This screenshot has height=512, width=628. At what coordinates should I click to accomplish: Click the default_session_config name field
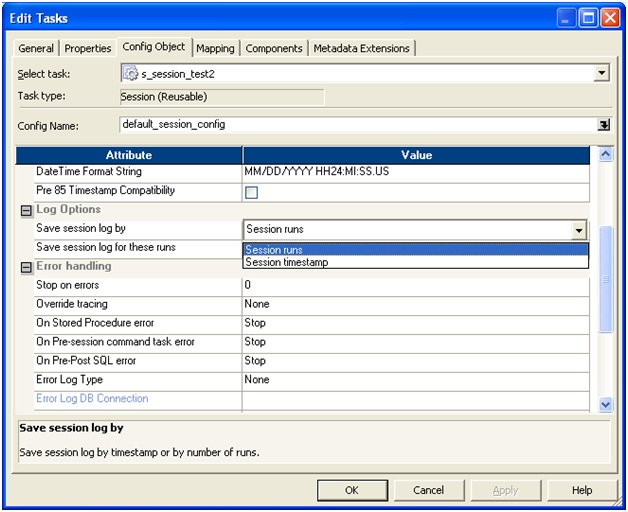(357, 125)
